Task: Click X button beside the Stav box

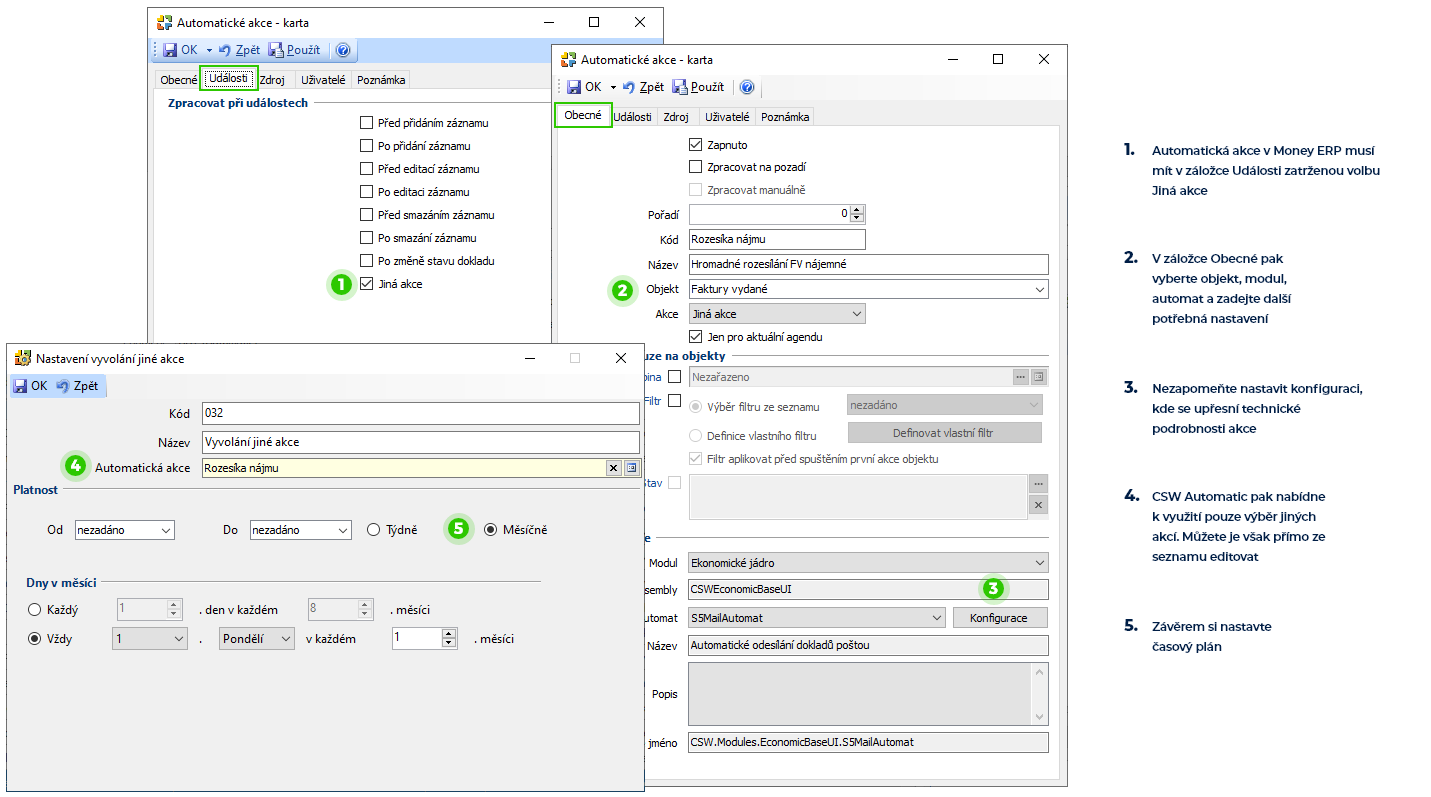Action: 1038,505
